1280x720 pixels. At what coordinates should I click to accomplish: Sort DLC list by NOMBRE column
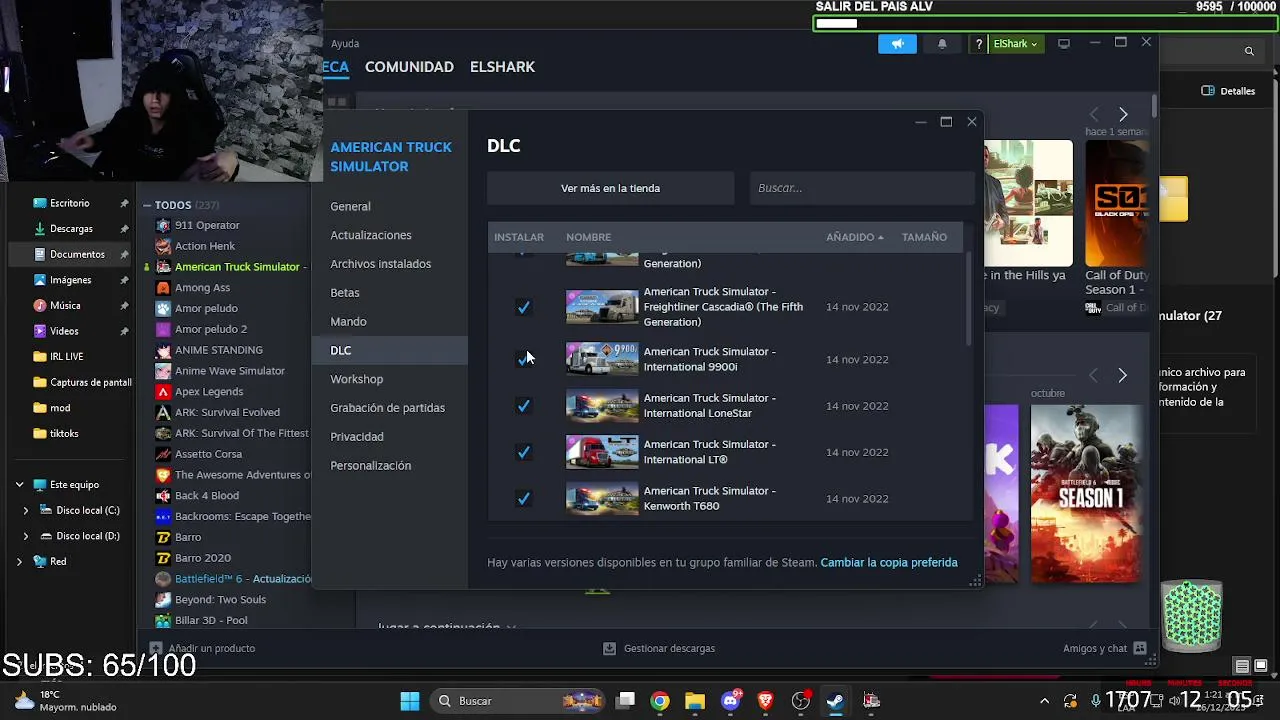point(588,237)
